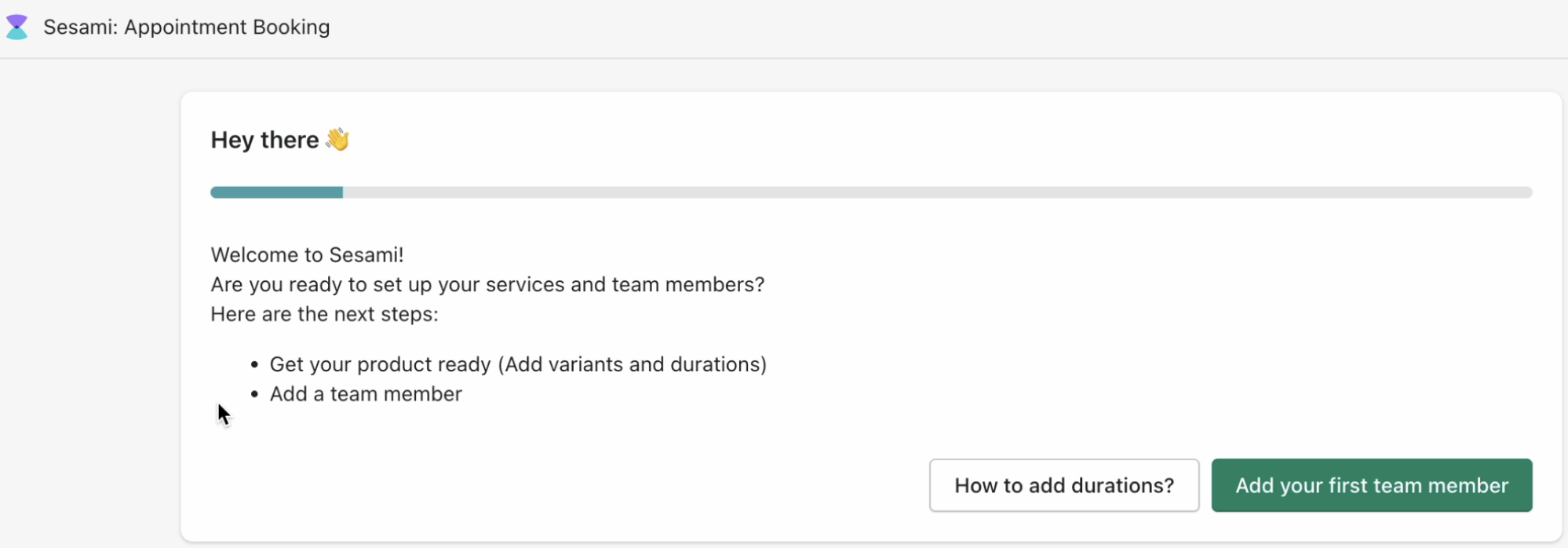Click the 'Hey there' heading
The height and width of the screenshot is (548, 1568).
click(x=264, y=140)
